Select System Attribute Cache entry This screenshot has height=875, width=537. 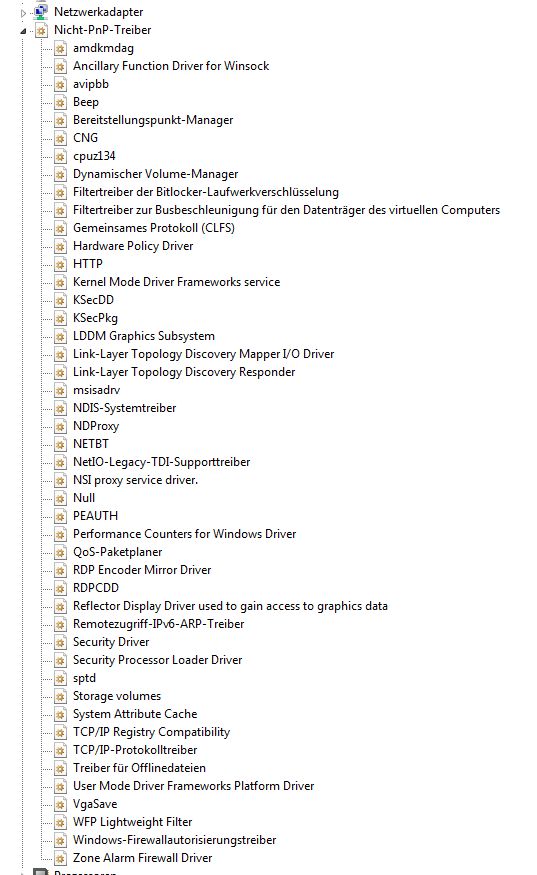coord(135,714)
